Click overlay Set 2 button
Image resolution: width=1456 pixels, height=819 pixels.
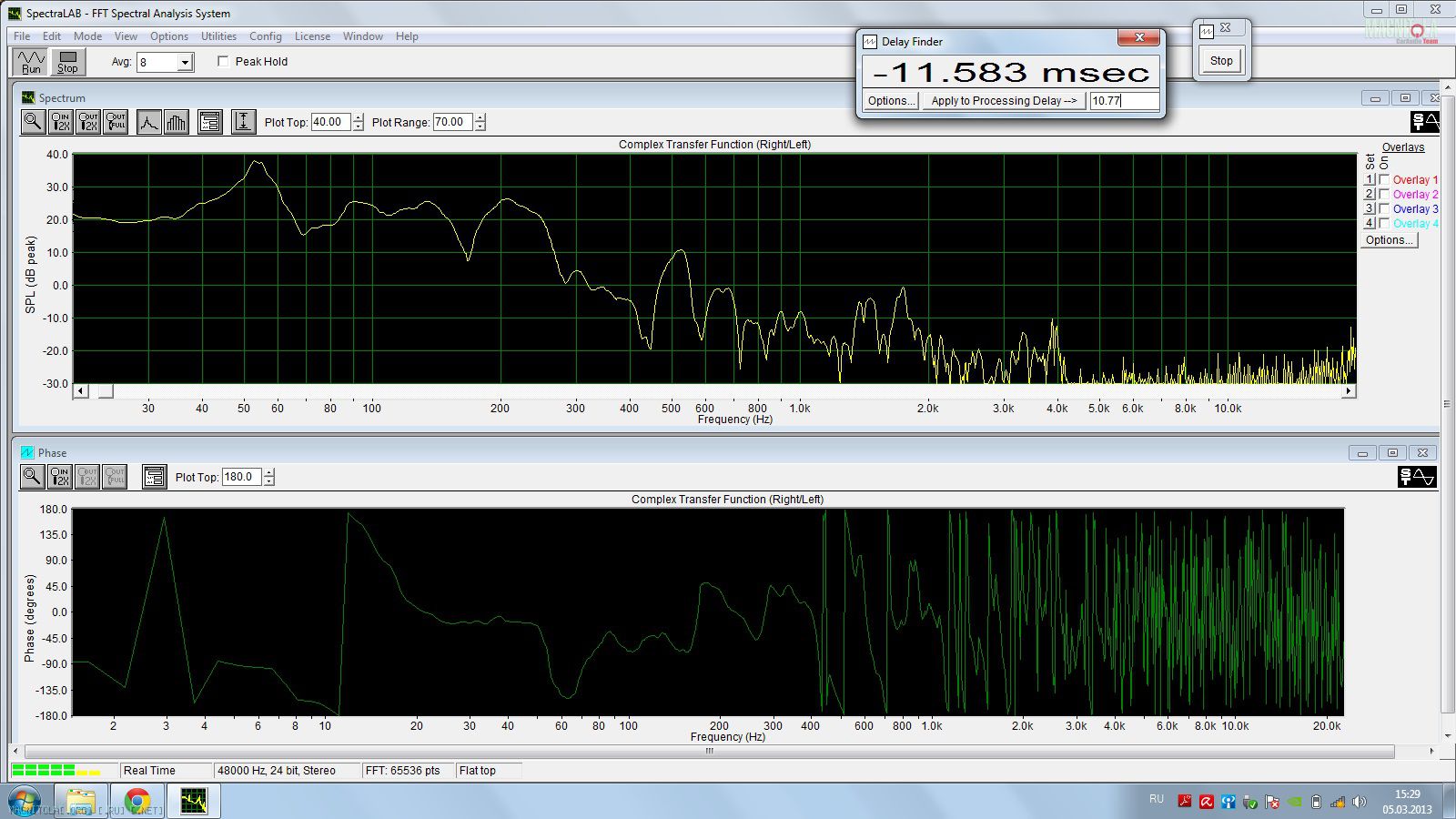(1370, 195)
